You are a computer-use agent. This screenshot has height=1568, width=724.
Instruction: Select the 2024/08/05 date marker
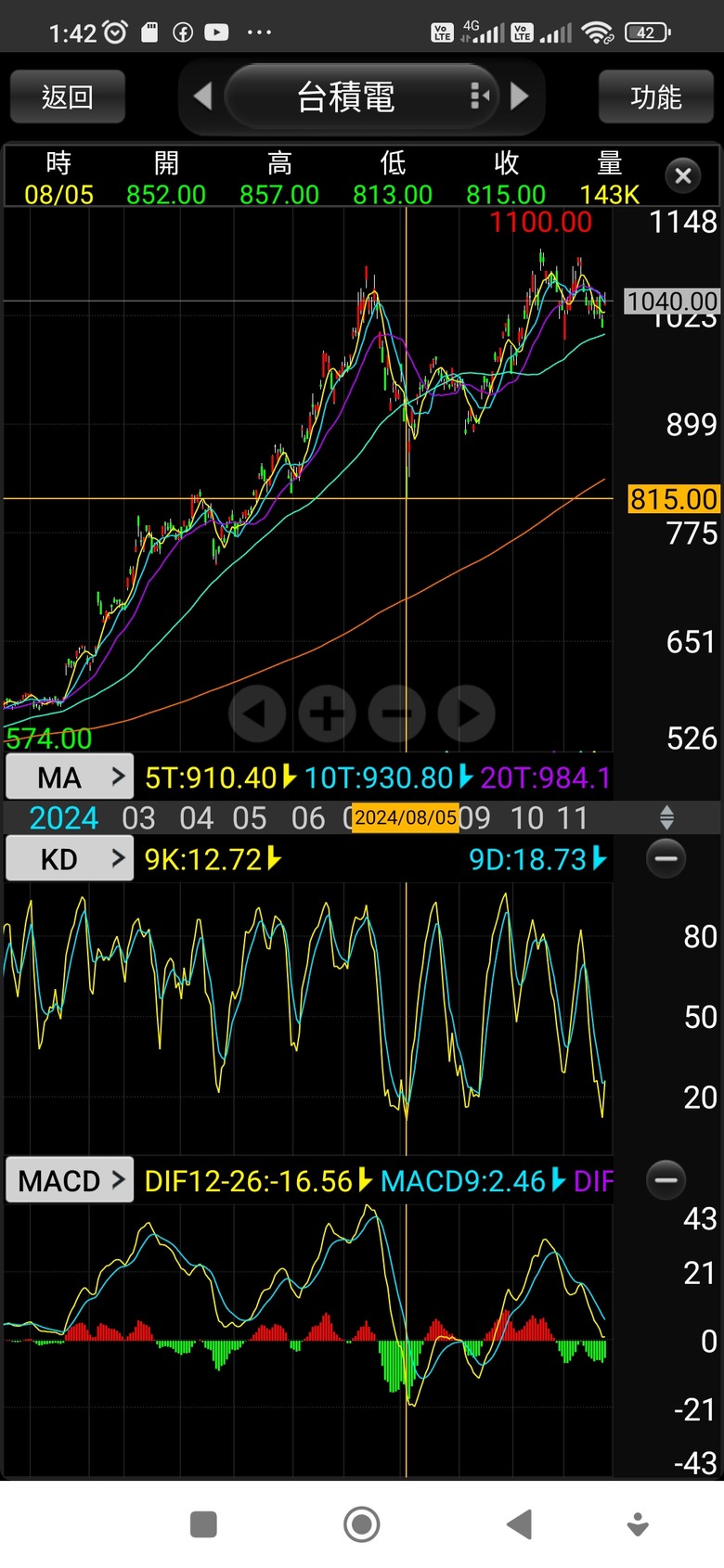coord(406,817)
